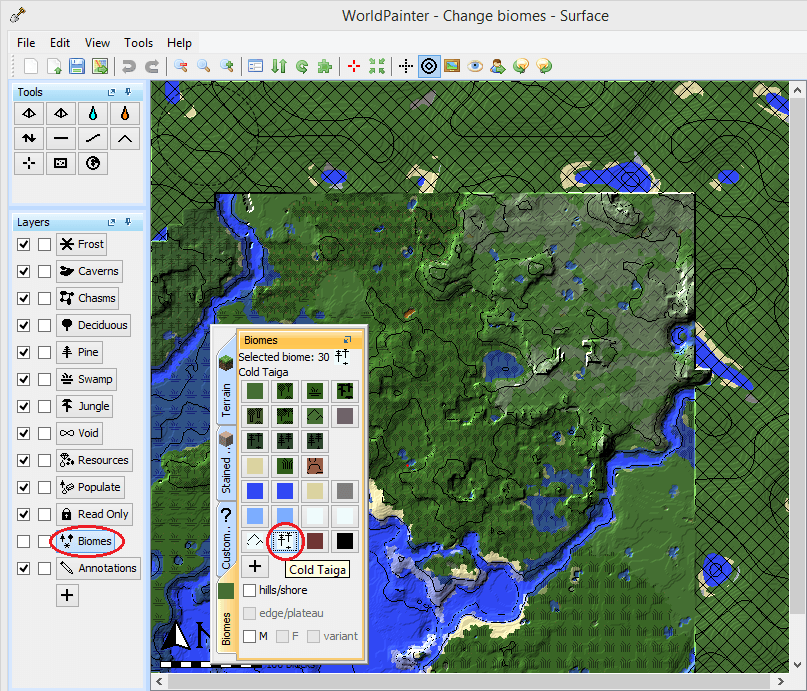Screen dimensions: 807x691
Task: Click the overlay image picture icon
Action: tap(452, 66)
